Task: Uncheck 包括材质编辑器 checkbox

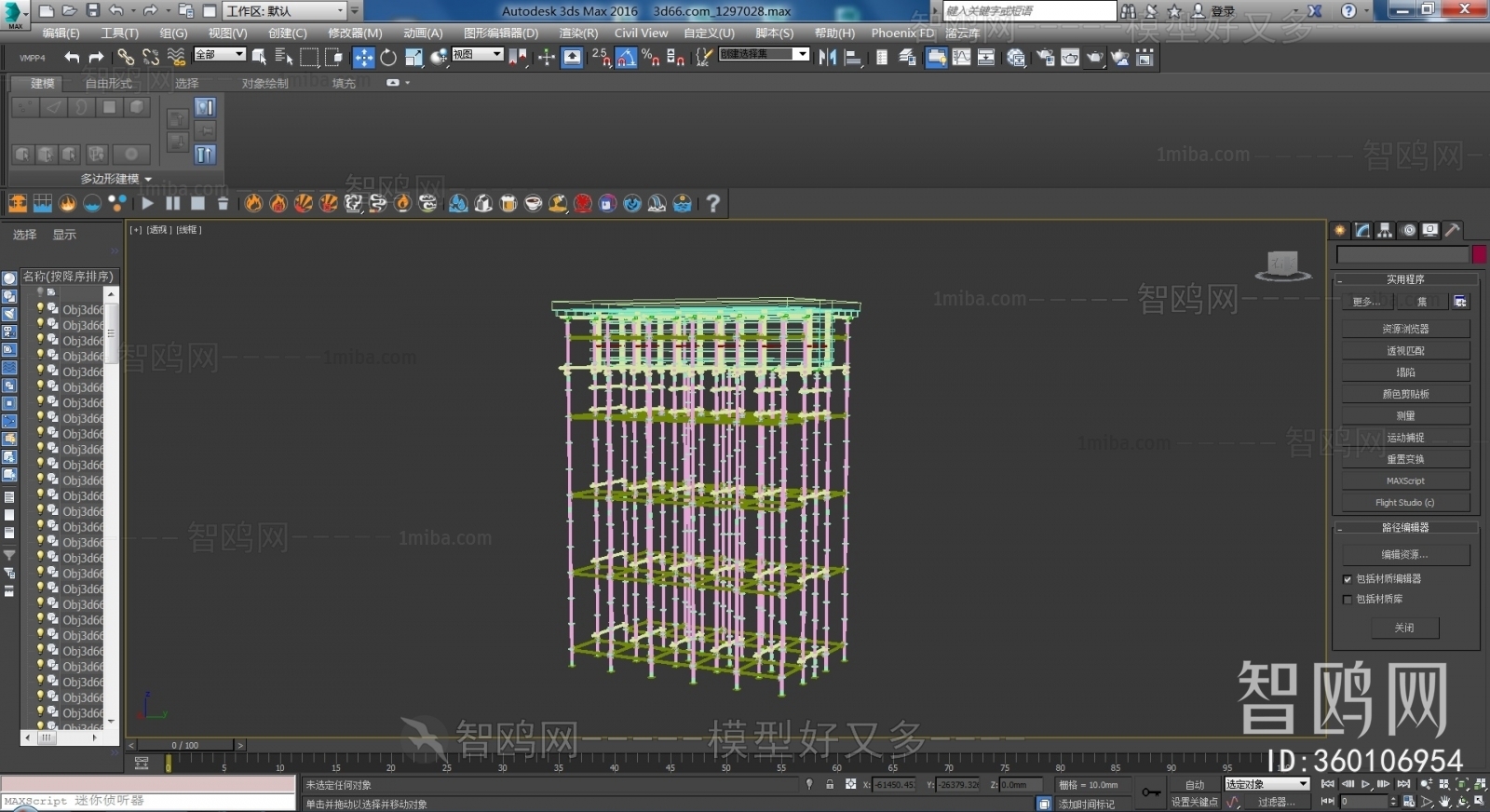Action: point(1347,579)
